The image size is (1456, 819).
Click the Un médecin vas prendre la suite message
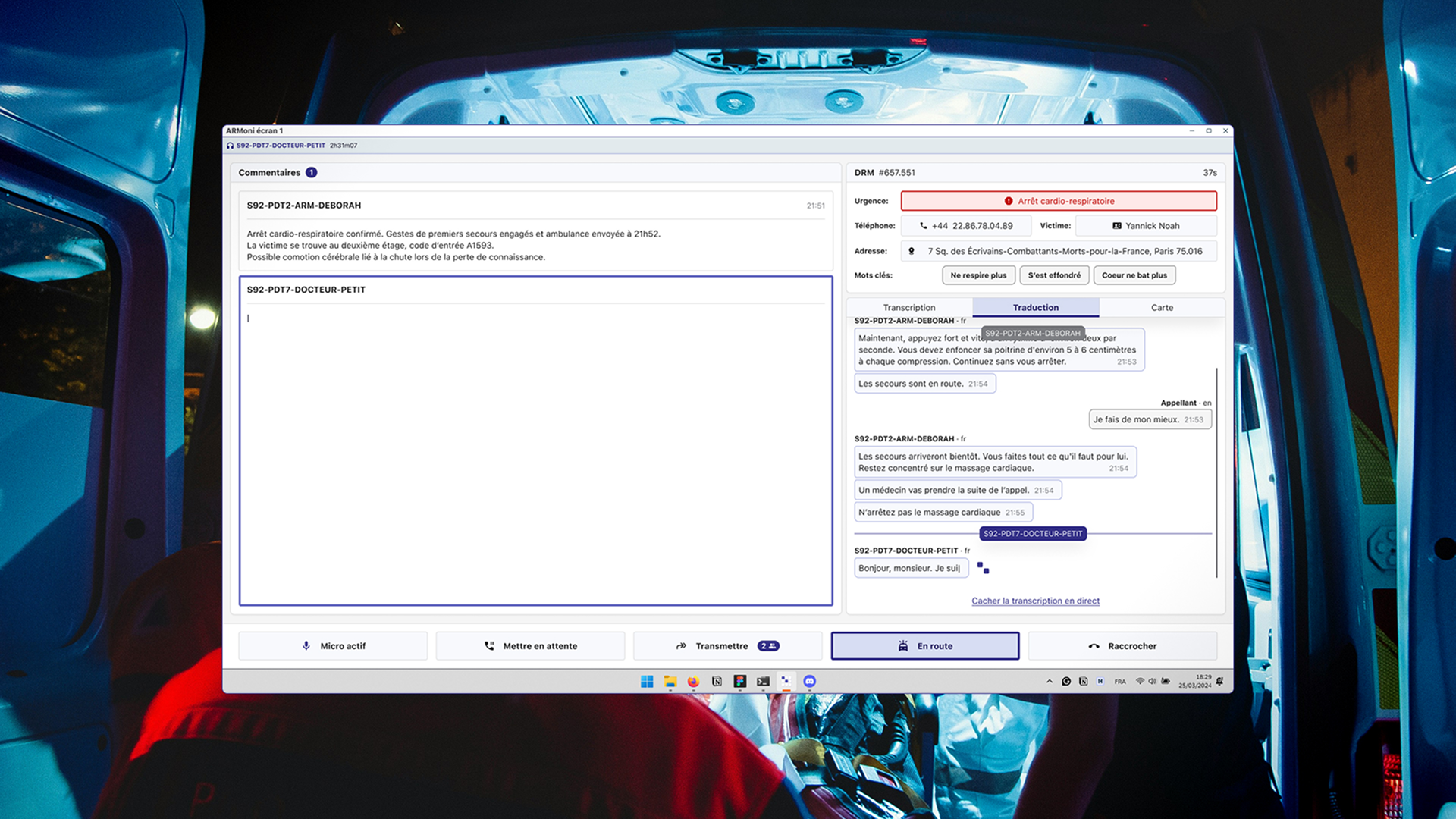(x=958, y=491)
